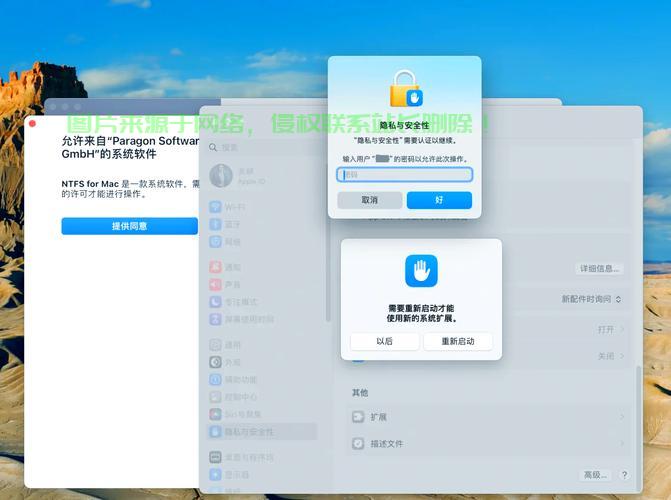Open the 扩展 extensions row

[x=488, y=417]
